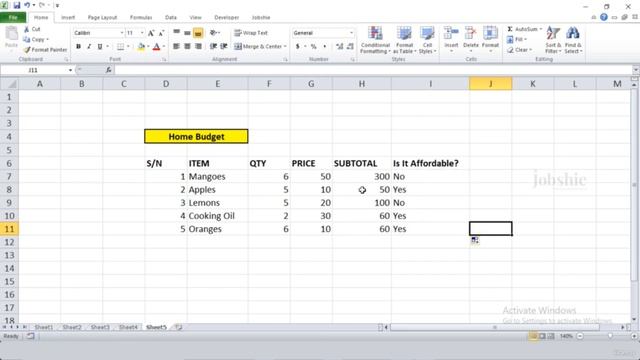
Task: Open Find & Select menu
Action: pos(573,40)
